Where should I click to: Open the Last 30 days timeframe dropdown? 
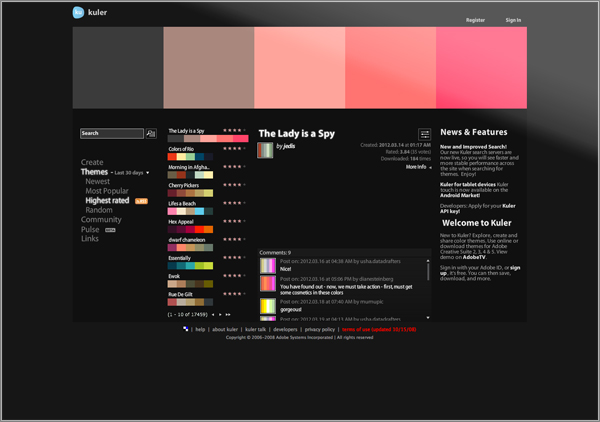pyautogui.click(x=132, y=173)
